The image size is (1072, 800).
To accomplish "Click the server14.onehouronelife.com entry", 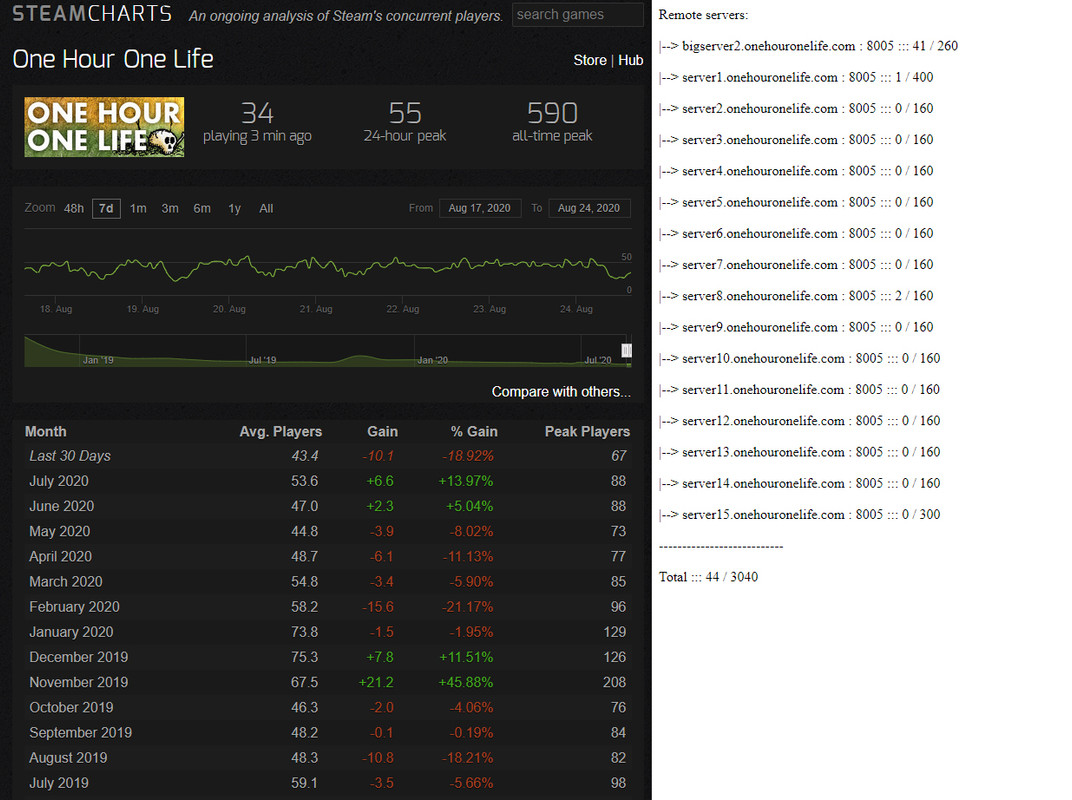I will pos(800,483).
